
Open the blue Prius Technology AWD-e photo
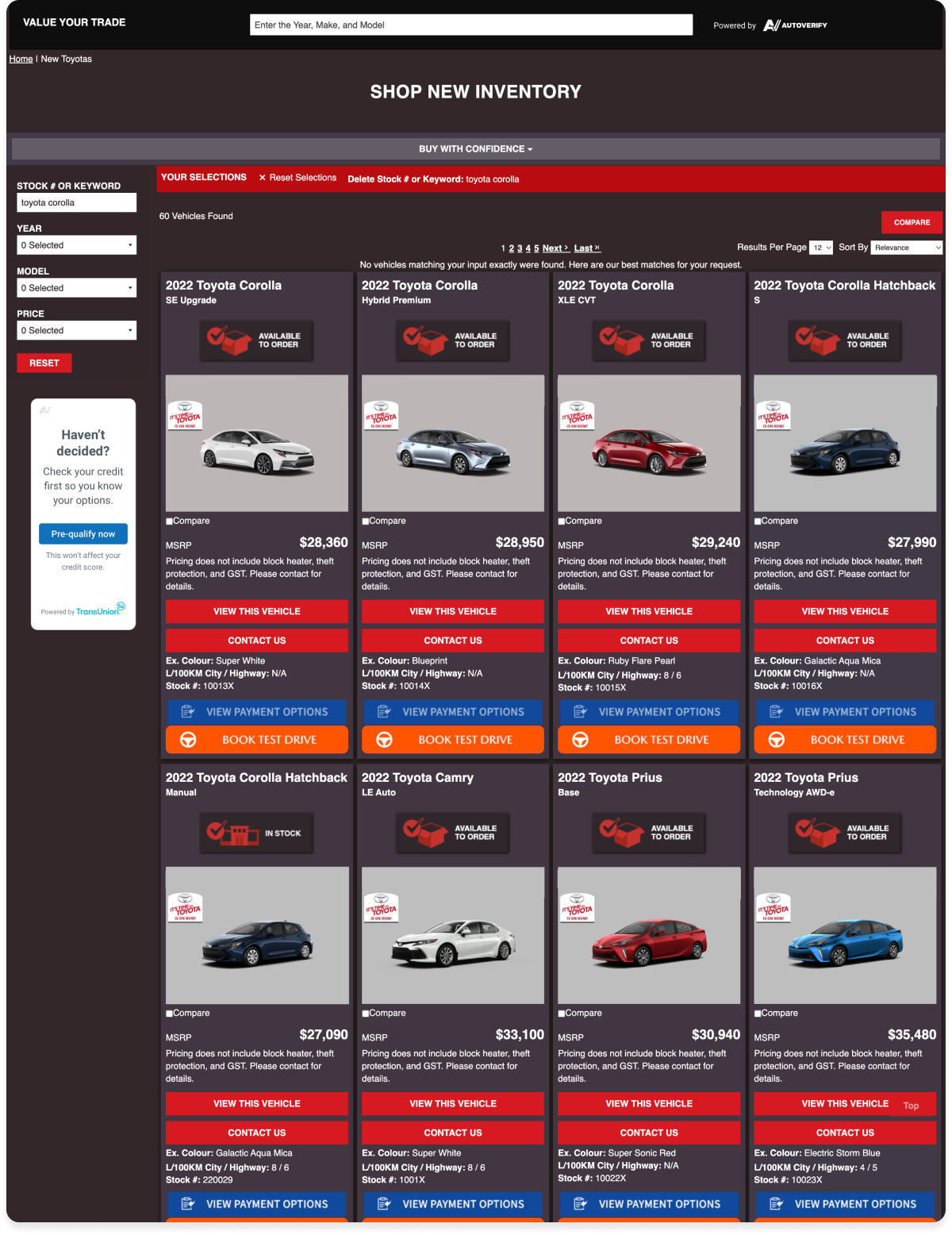pyautogui.click(x=845, y=936)
